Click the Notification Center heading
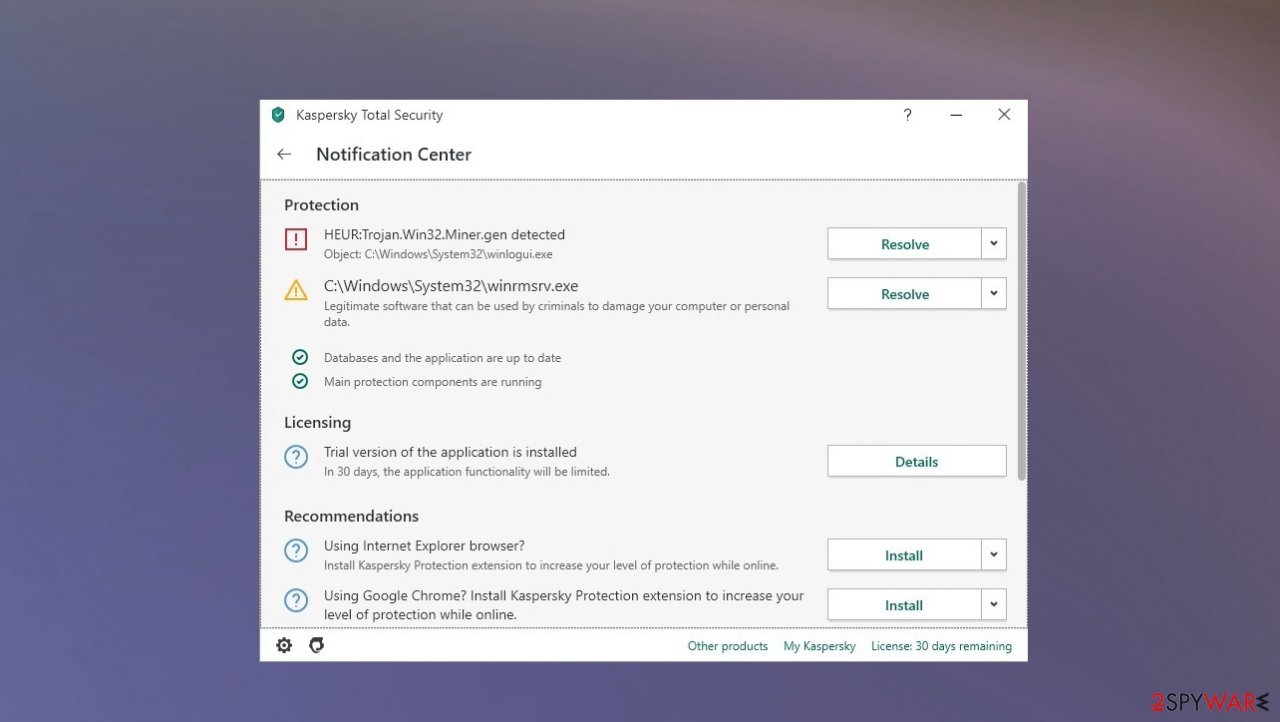Viewport: 1280px width, 722px height. click(394, 154)
